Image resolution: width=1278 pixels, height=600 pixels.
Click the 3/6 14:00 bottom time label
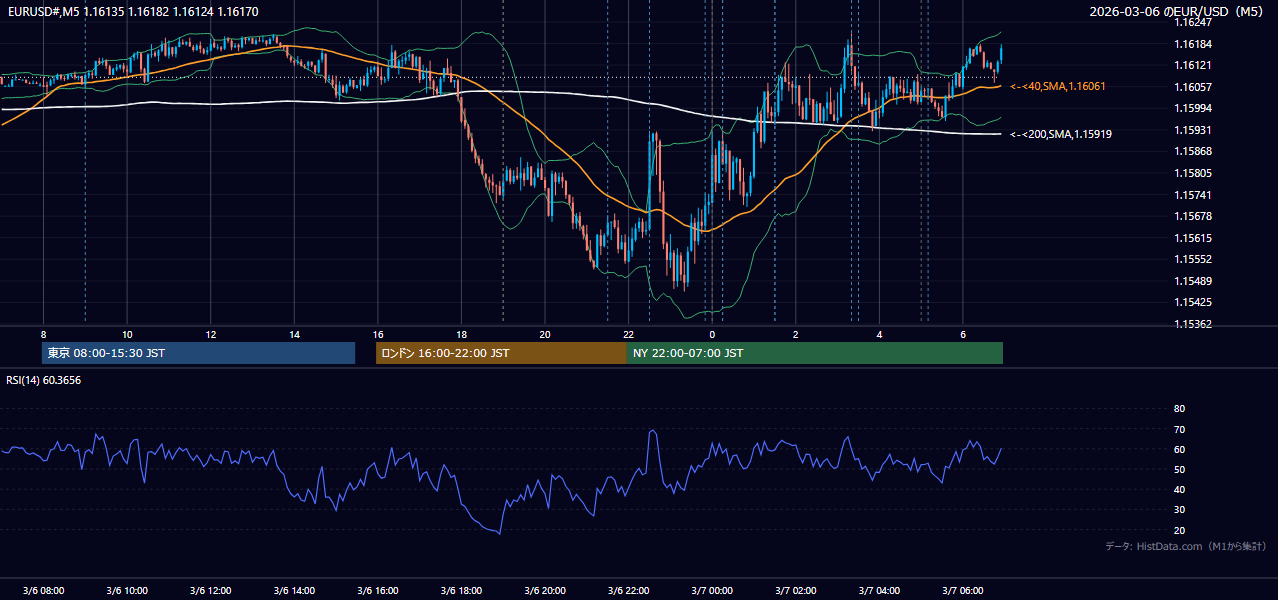[294, 591]
